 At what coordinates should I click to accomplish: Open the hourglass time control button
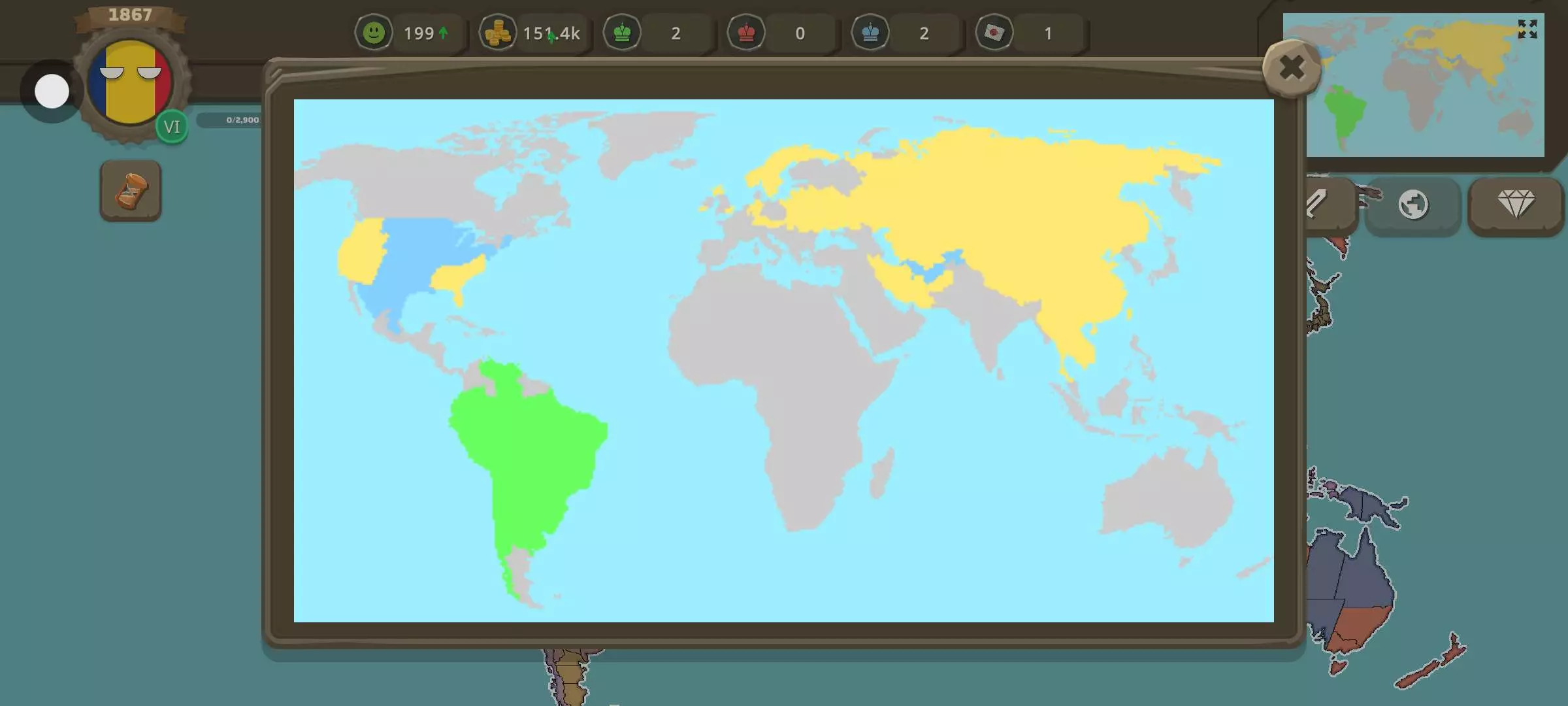pyautogui.click(x=131, y=192)
